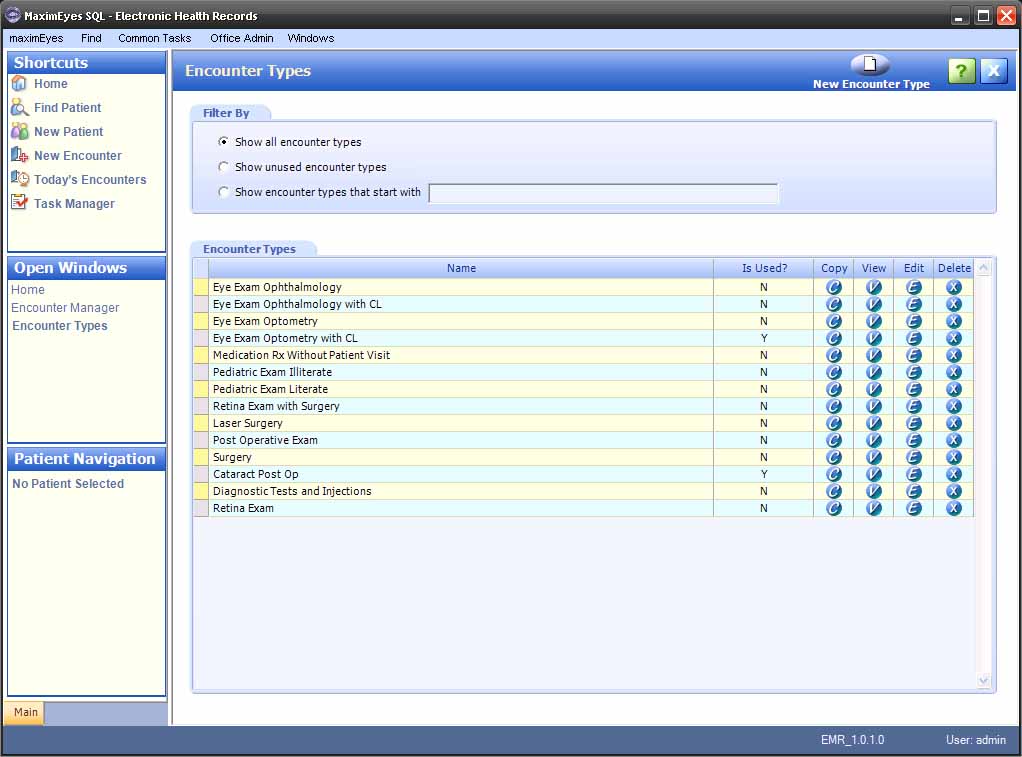View Cataract Post Op encounter type

873,474
